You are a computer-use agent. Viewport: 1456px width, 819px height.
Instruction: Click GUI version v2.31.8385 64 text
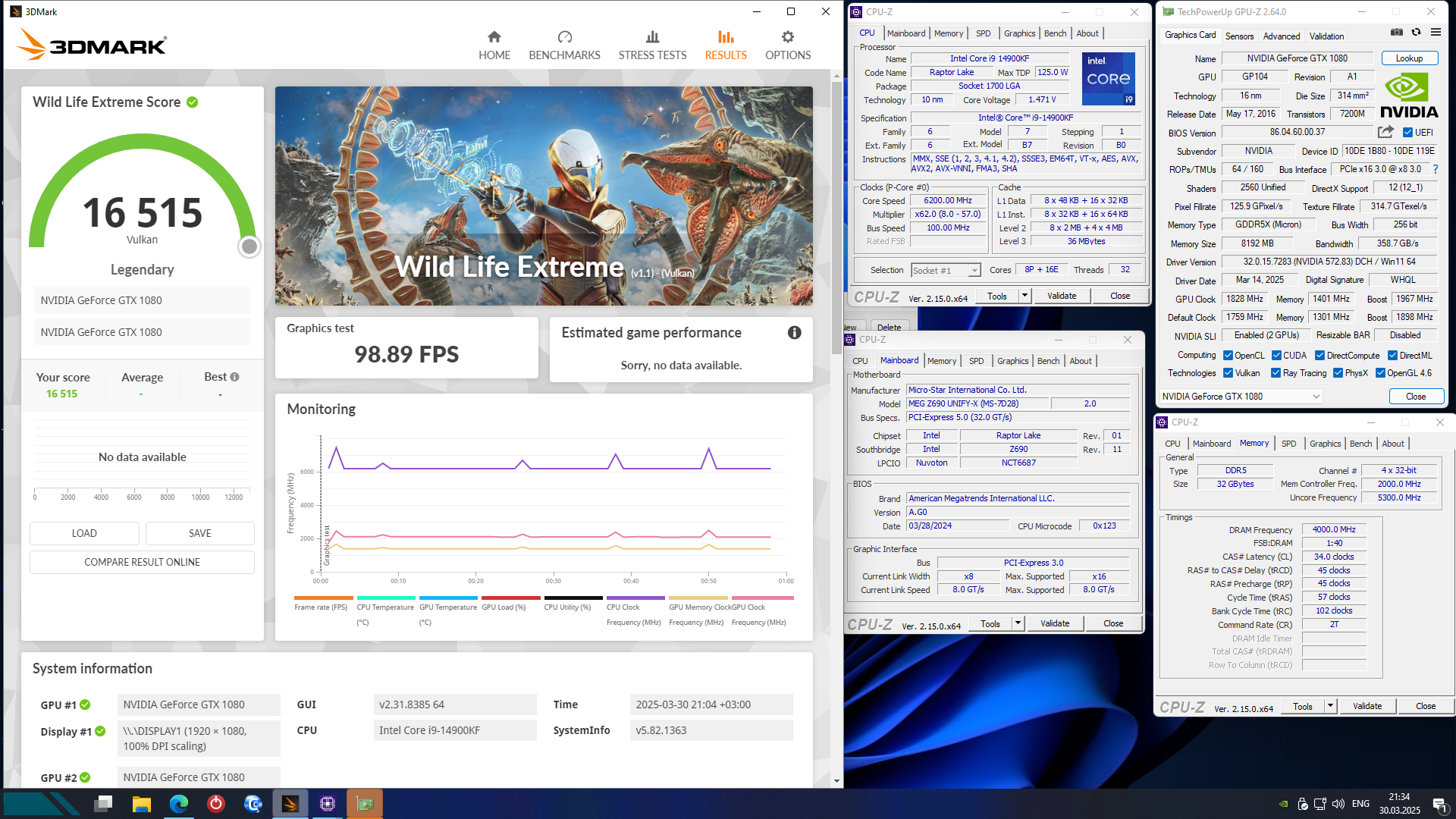point(412,705)
